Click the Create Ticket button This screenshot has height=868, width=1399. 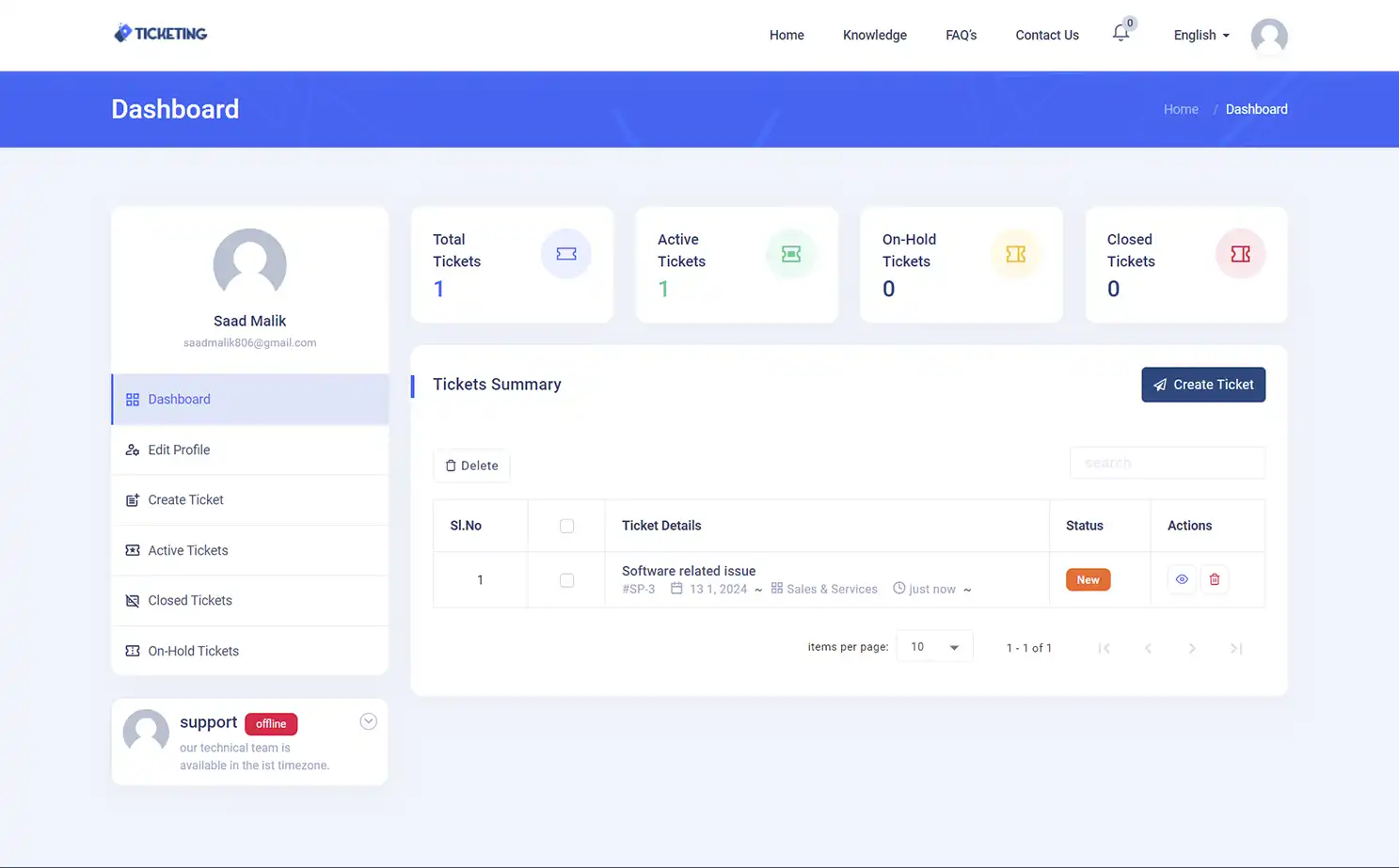coord(1203,385)
